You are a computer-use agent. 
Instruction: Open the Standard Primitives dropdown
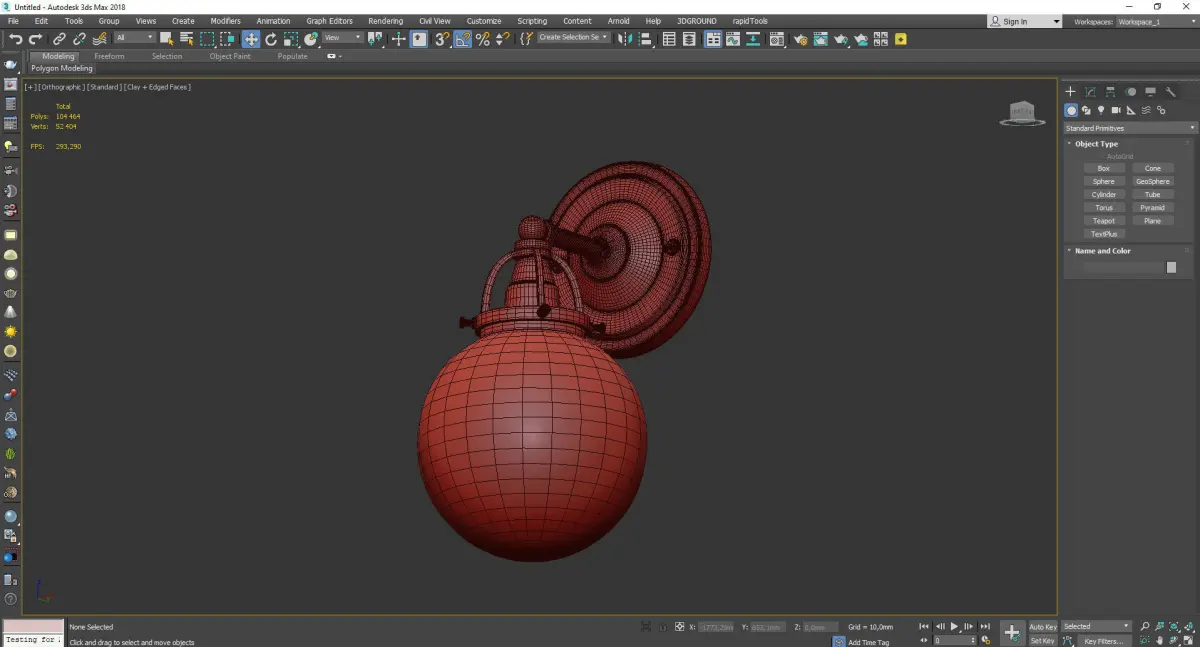pos(1131,128)
